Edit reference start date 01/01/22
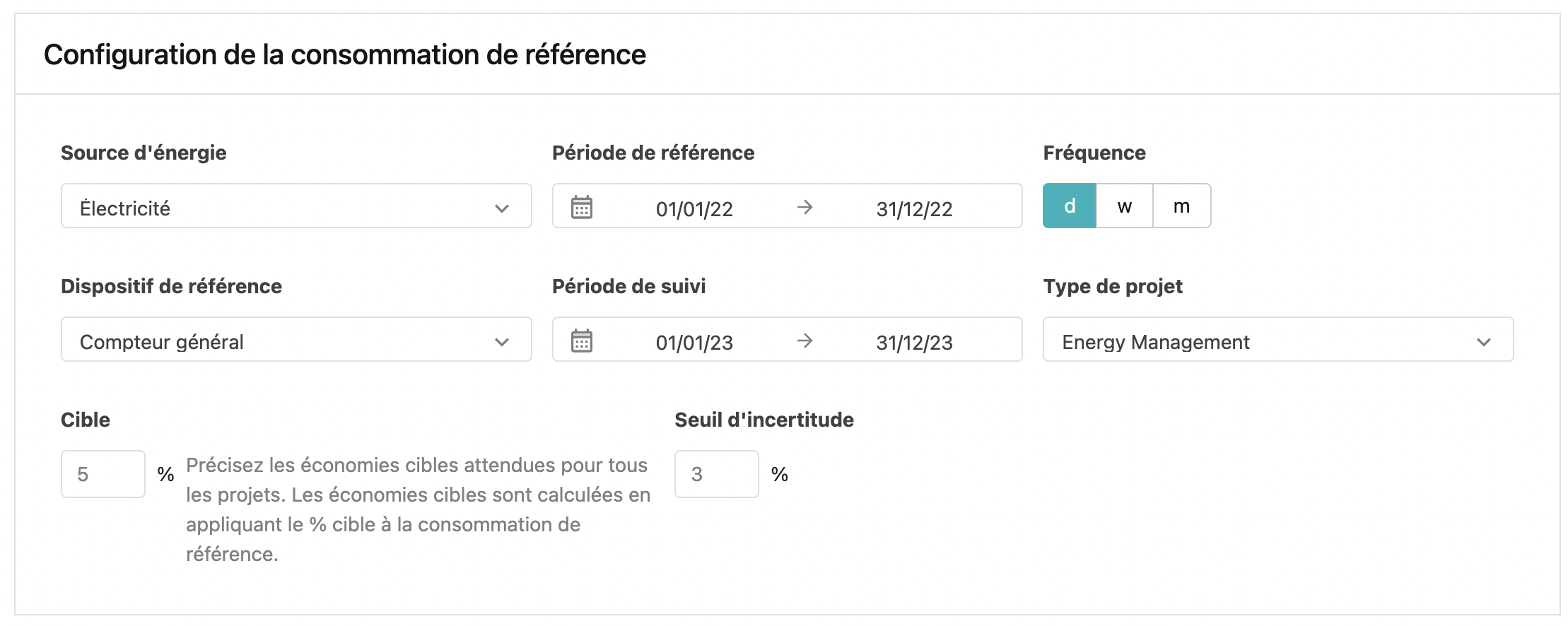 pos(694,209)
